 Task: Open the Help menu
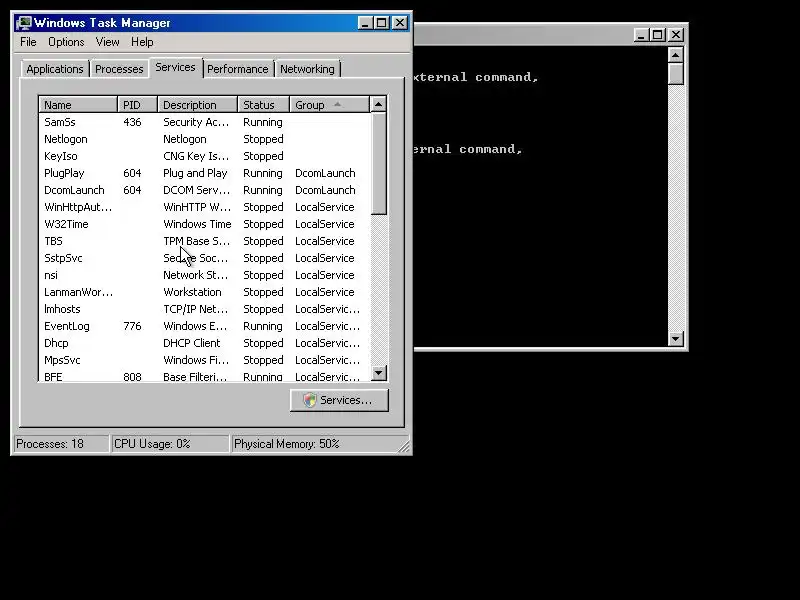[x=142, y=42]
